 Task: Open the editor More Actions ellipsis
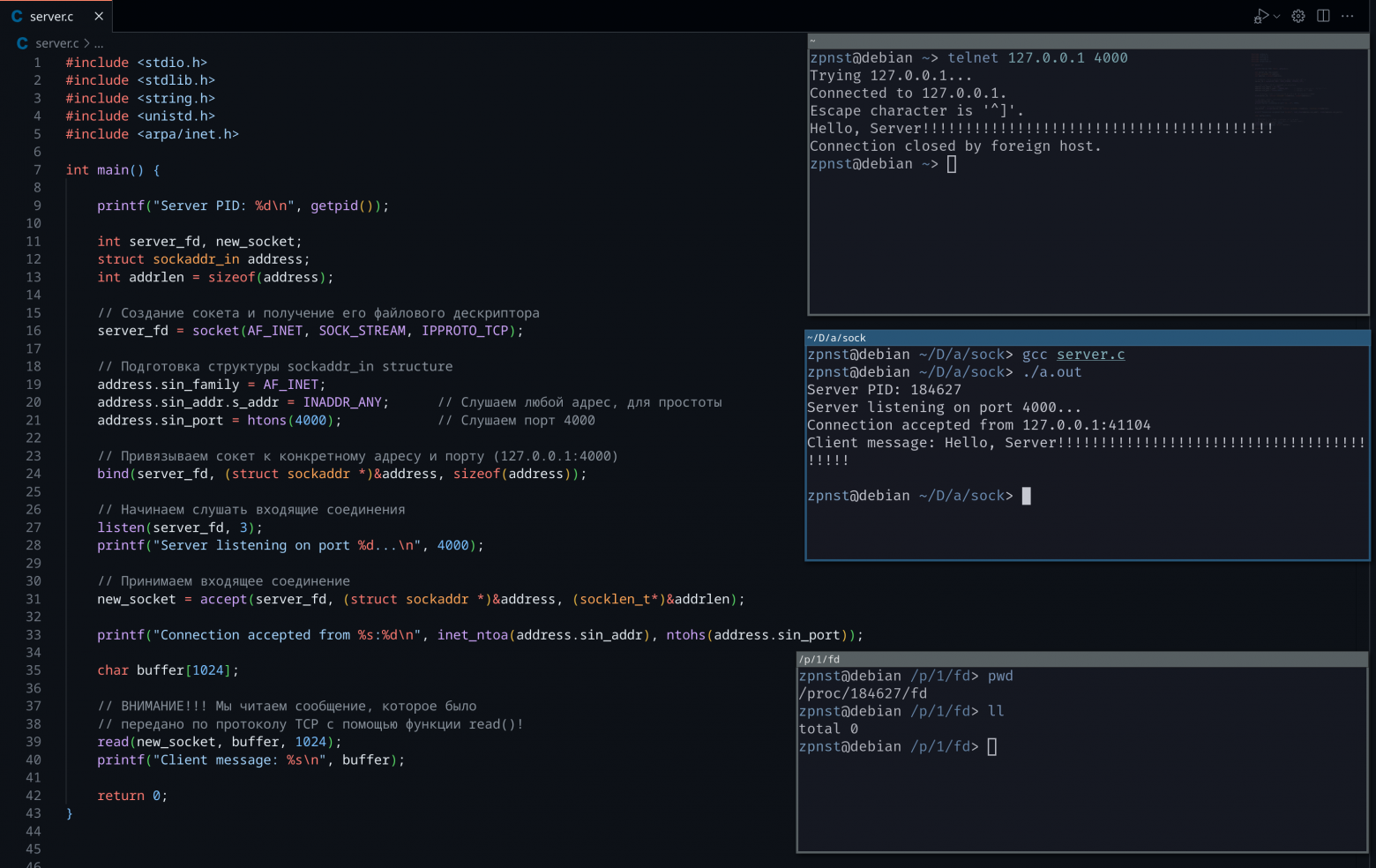[x=1347, y=15]
